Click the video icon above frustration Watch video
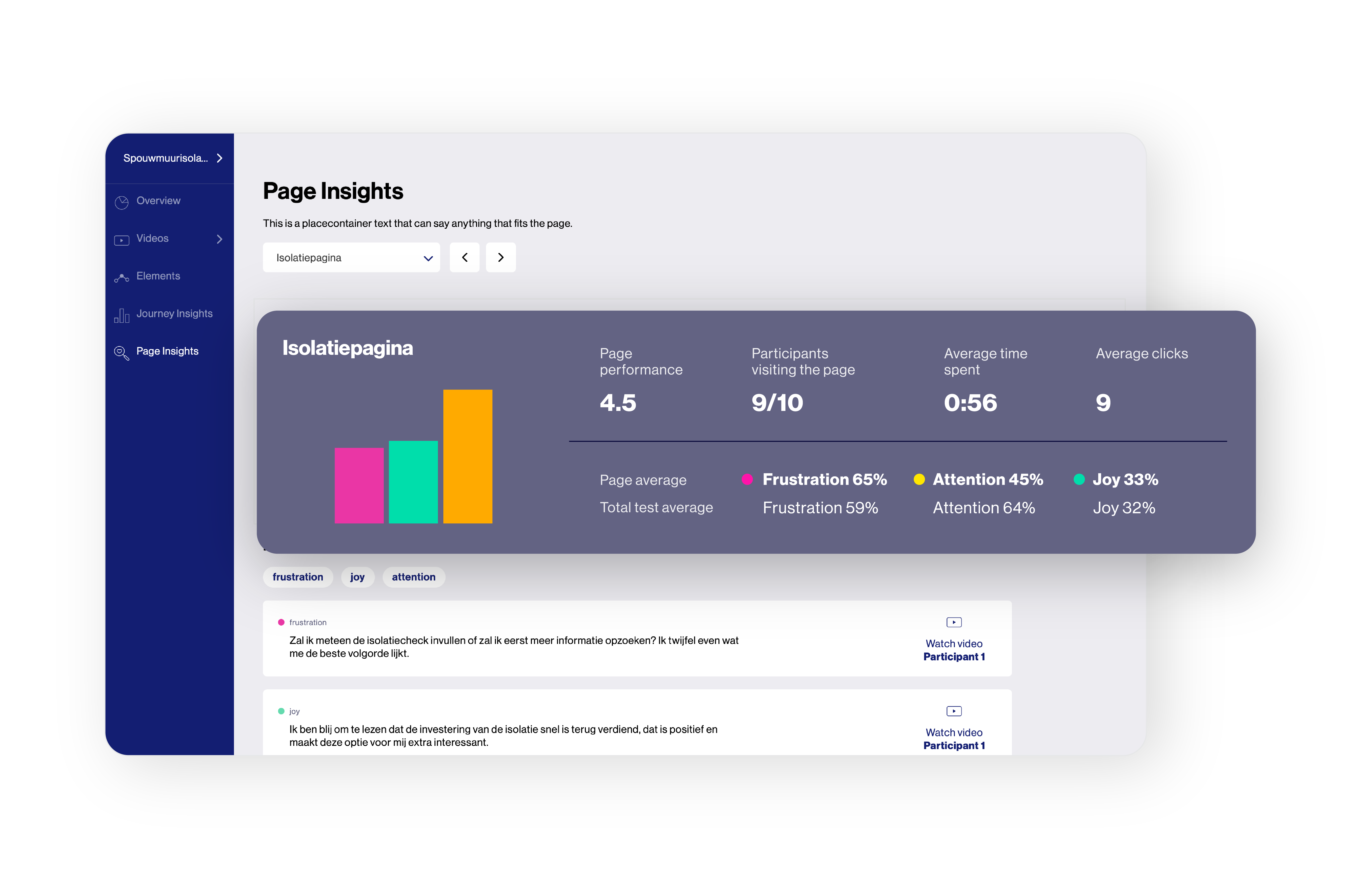The width and height of the screenshot is (1372, 880). click(954, 622)
